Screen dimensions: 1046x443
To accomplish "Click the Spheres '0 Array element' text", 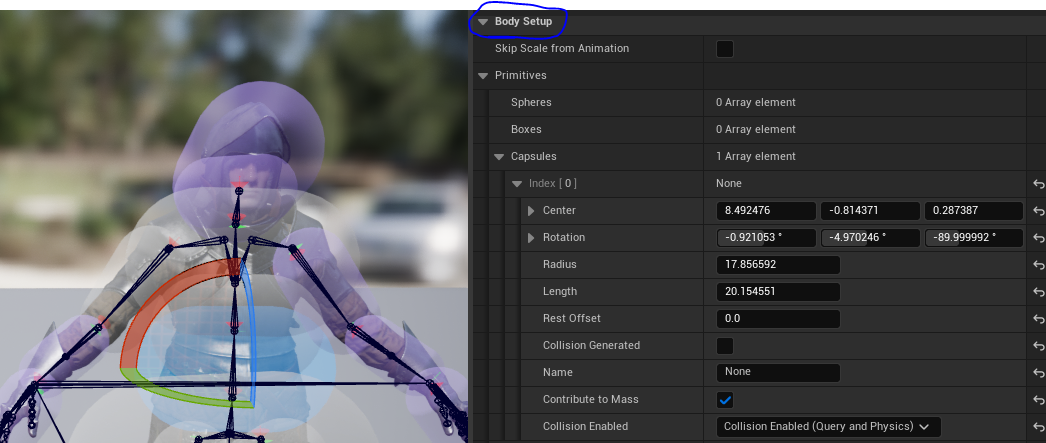I will click(x=756, y=103).
